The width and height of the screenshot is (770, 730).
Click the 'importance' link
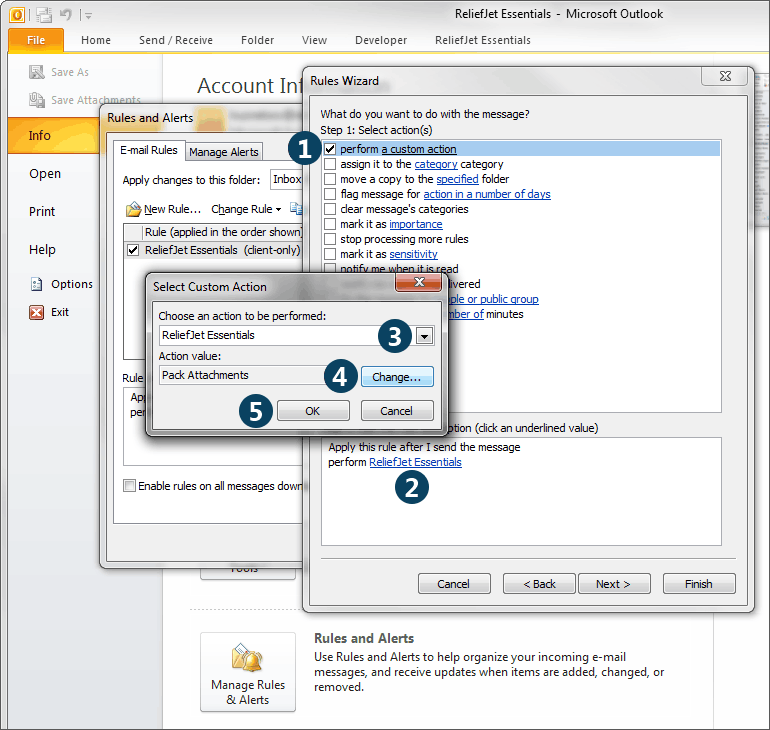click(x=415, y=224)
